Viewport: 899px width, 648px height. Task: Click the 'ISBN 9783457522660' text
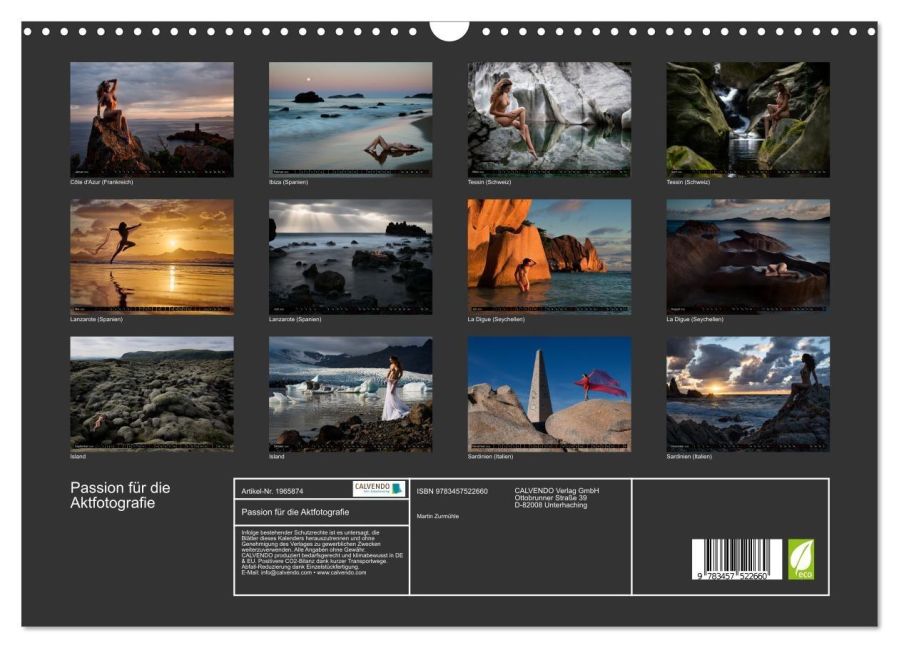(x=452, y=491)
